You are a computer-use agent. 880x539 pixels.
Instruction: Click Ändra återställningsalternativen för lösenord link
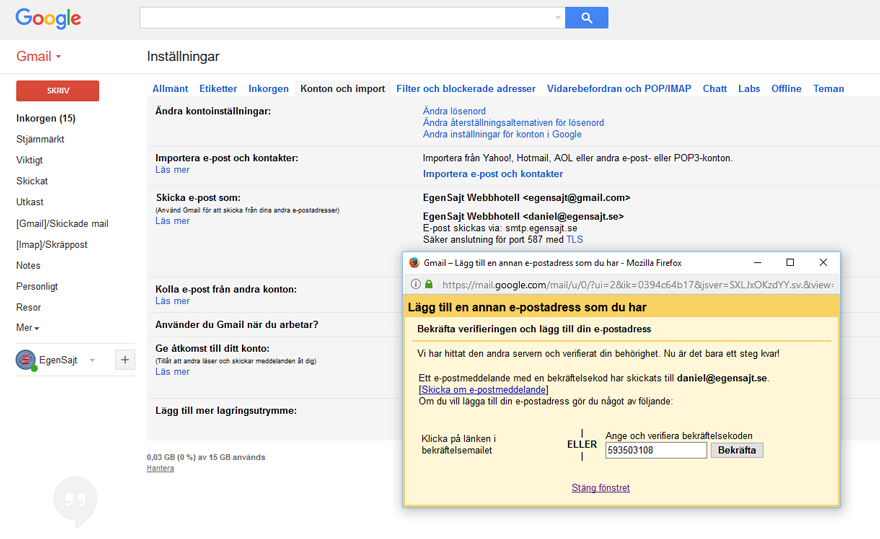point(513,122)
